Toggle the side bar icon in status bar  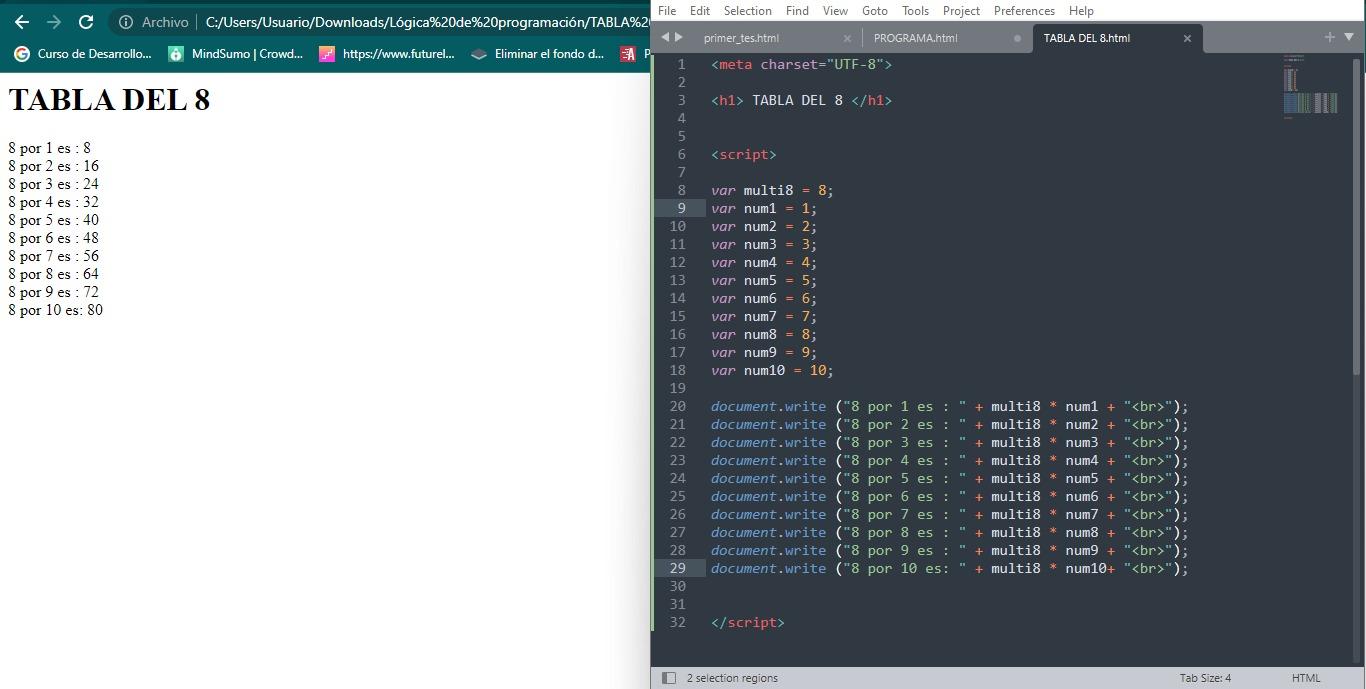click(669, 678)
